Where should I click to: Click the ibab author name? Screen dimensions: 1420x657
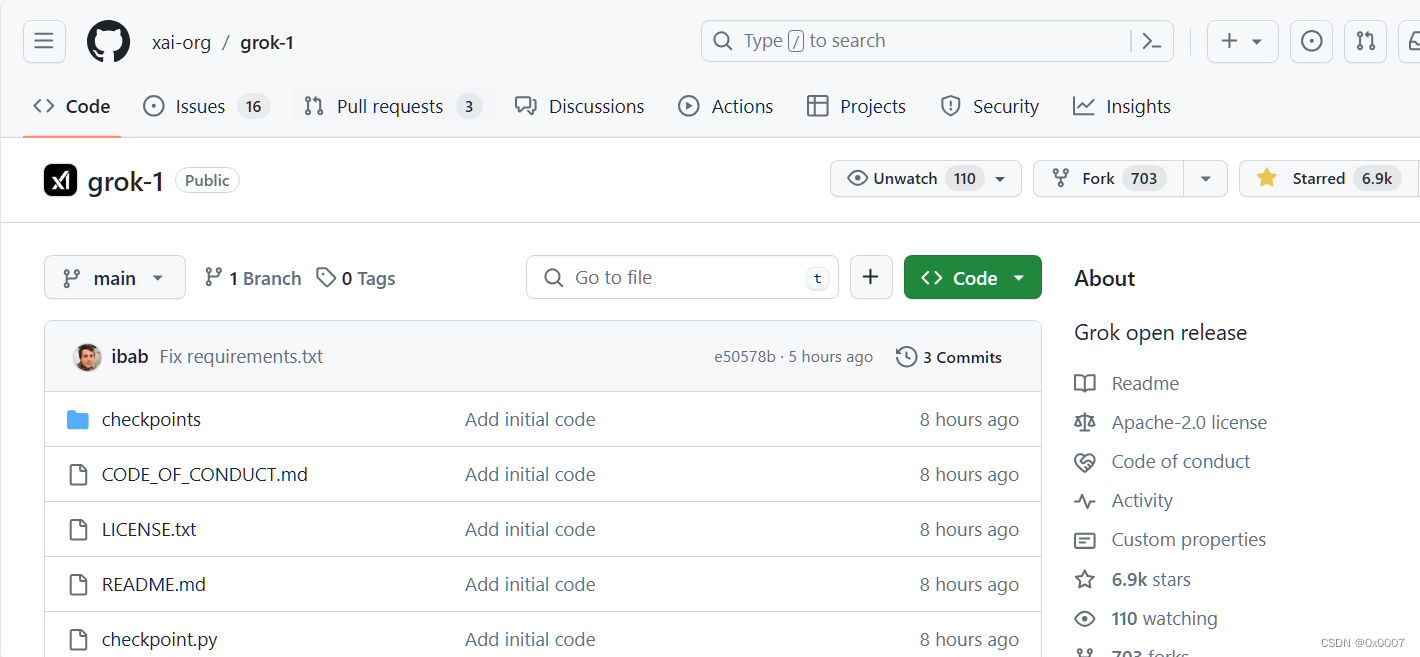click(x=130, y=357)
